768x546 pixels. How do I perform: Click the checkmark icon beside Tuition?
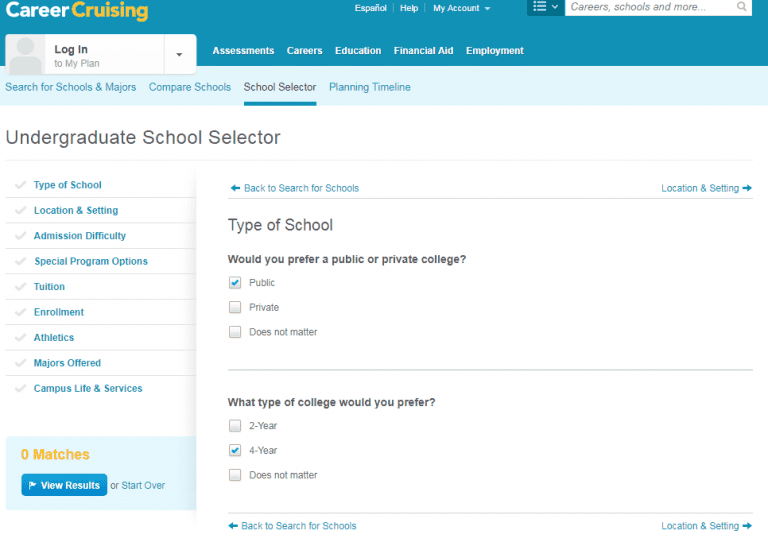point(21,286)
